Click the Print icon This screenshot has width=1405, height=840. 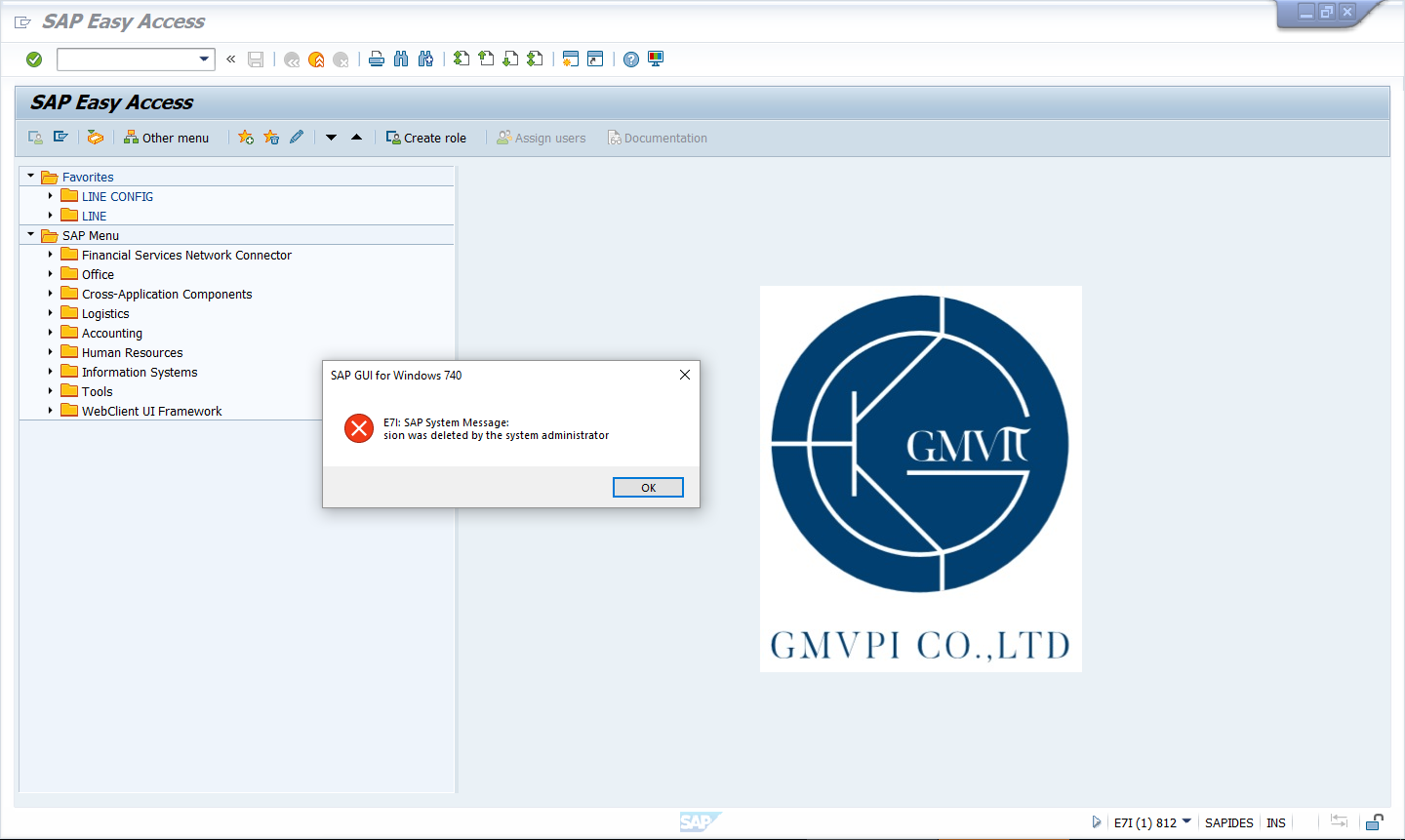pos(377,60)
